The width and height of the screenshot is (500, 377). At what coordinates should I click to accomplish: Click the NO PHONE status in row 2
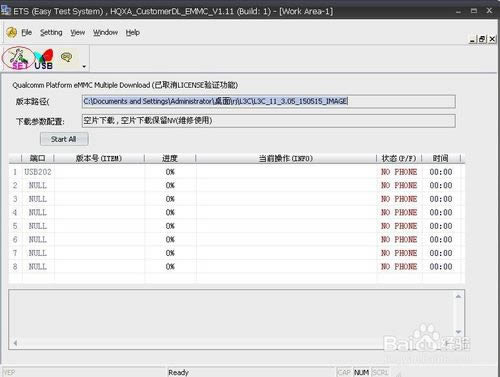pos(399,185)
